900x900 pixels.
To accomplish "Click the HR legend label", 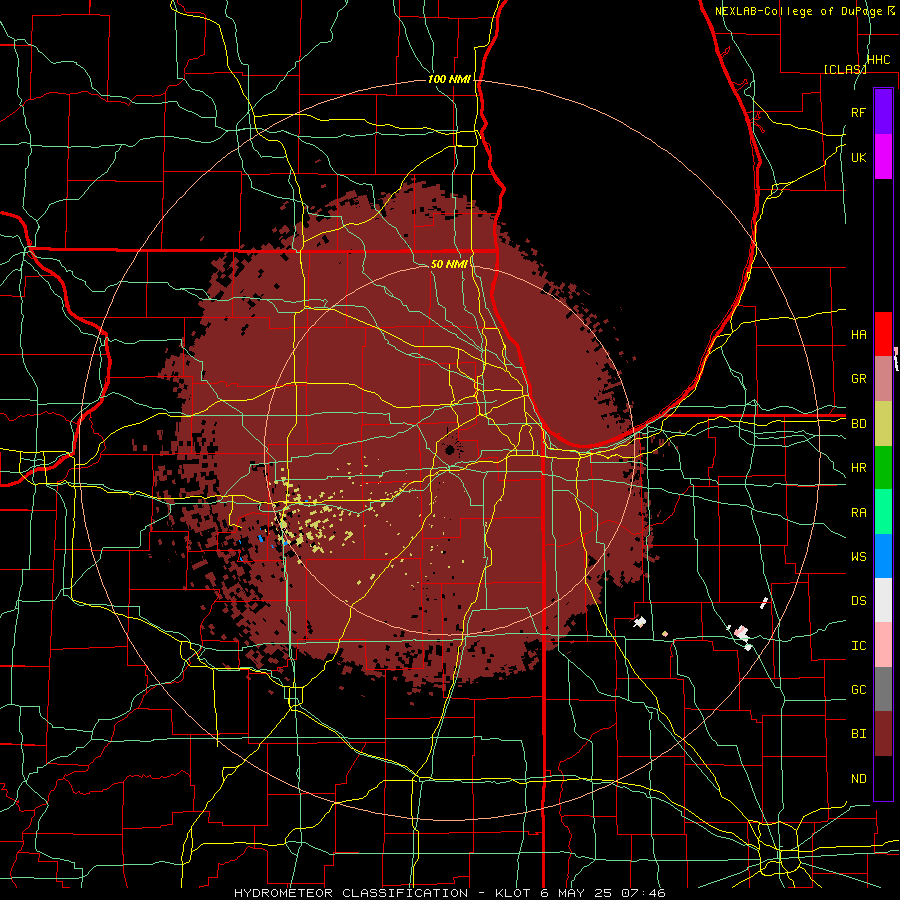I will (858, 468).
